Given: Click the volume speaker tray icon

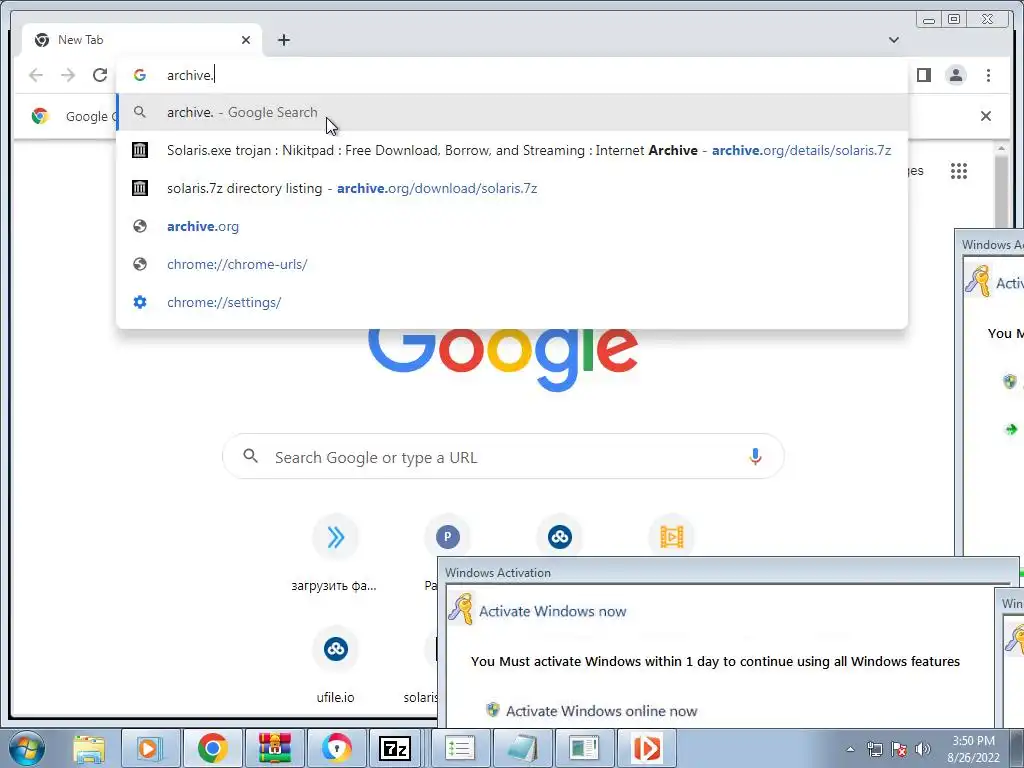Looking at the screenshot, I should point(922,749).
